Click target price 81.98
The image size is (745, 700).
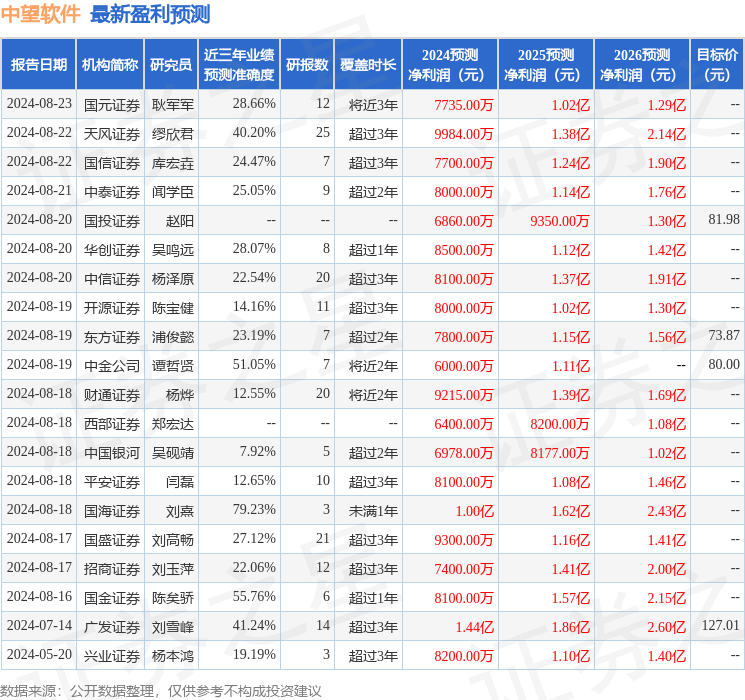tap(724, 220)
